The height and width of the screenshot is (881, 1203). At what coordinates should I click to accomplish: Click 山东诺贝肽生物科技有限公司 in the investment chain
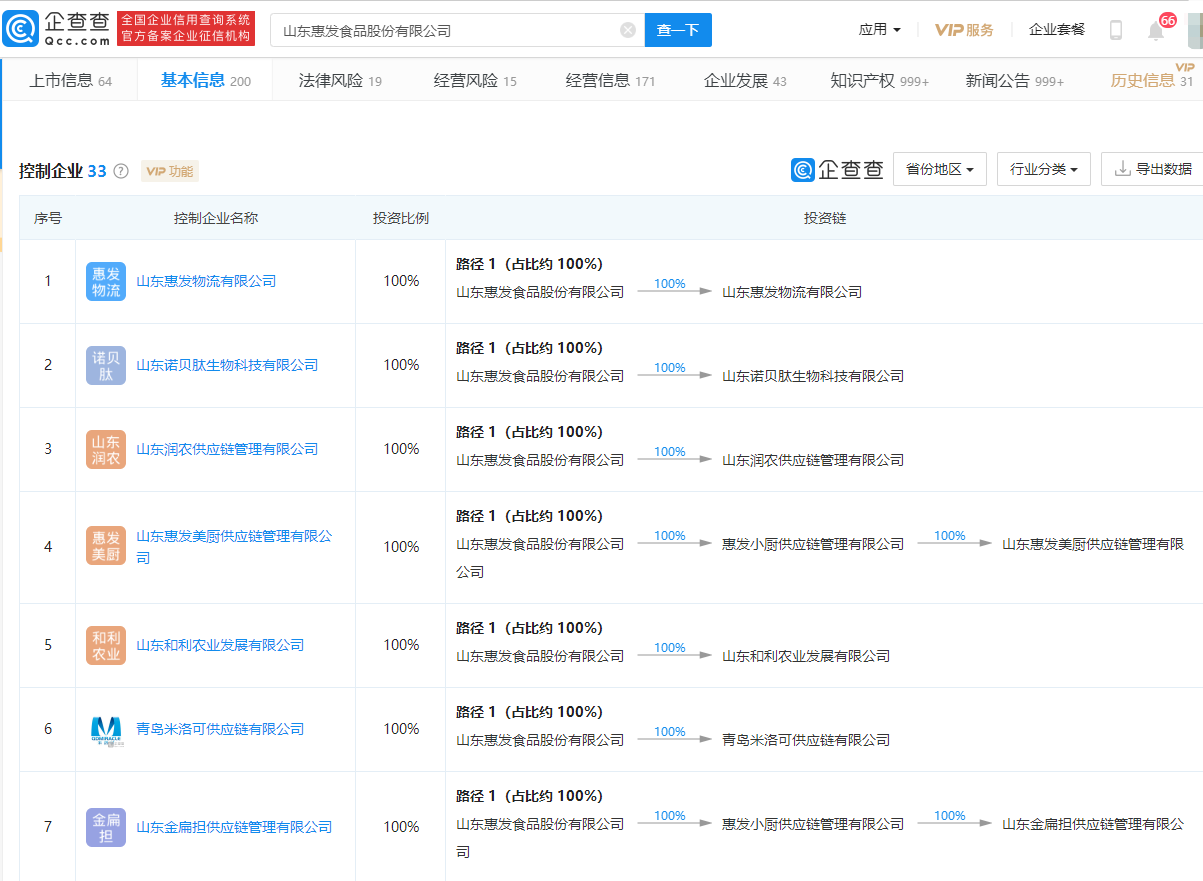click(x=813, y=376)
